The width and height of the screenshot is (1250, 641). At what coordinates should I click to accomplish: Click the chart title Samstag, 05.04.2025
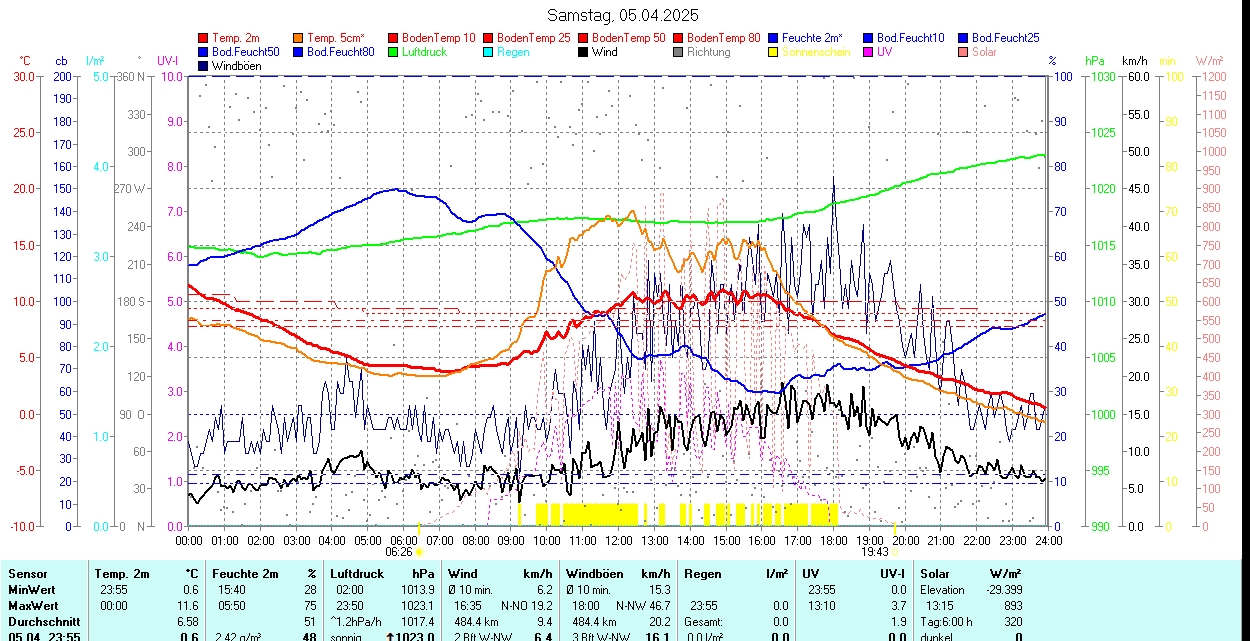pos(623,15)
